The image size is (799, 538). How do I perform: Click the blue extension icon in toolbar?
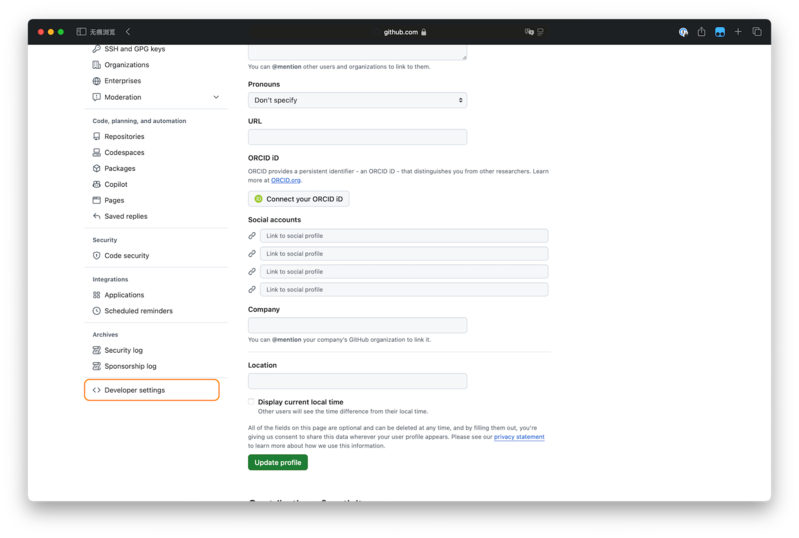point(720,32)
